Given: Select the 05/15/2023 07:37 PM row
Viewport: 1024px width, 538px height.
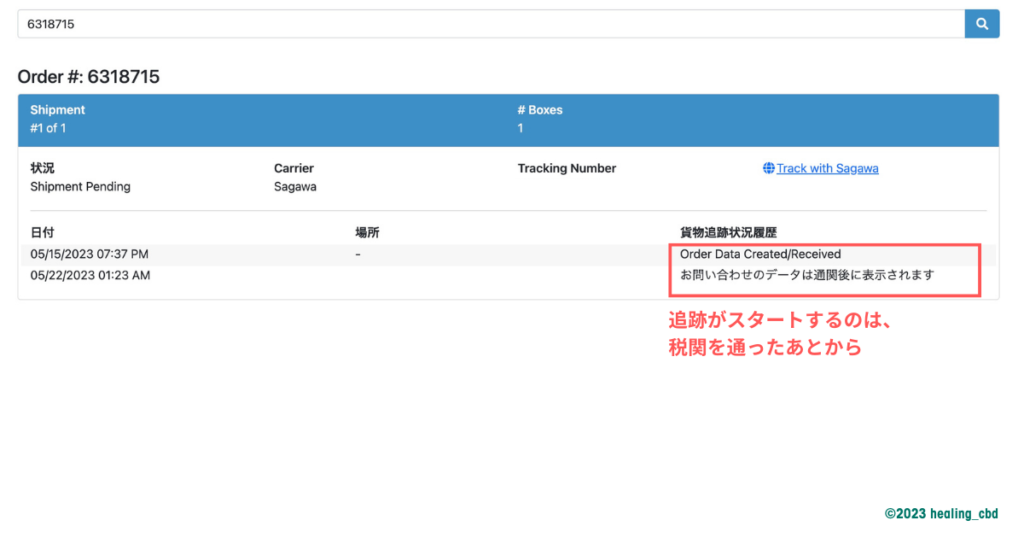Looking at the screenshot, I should click(89, 254).
